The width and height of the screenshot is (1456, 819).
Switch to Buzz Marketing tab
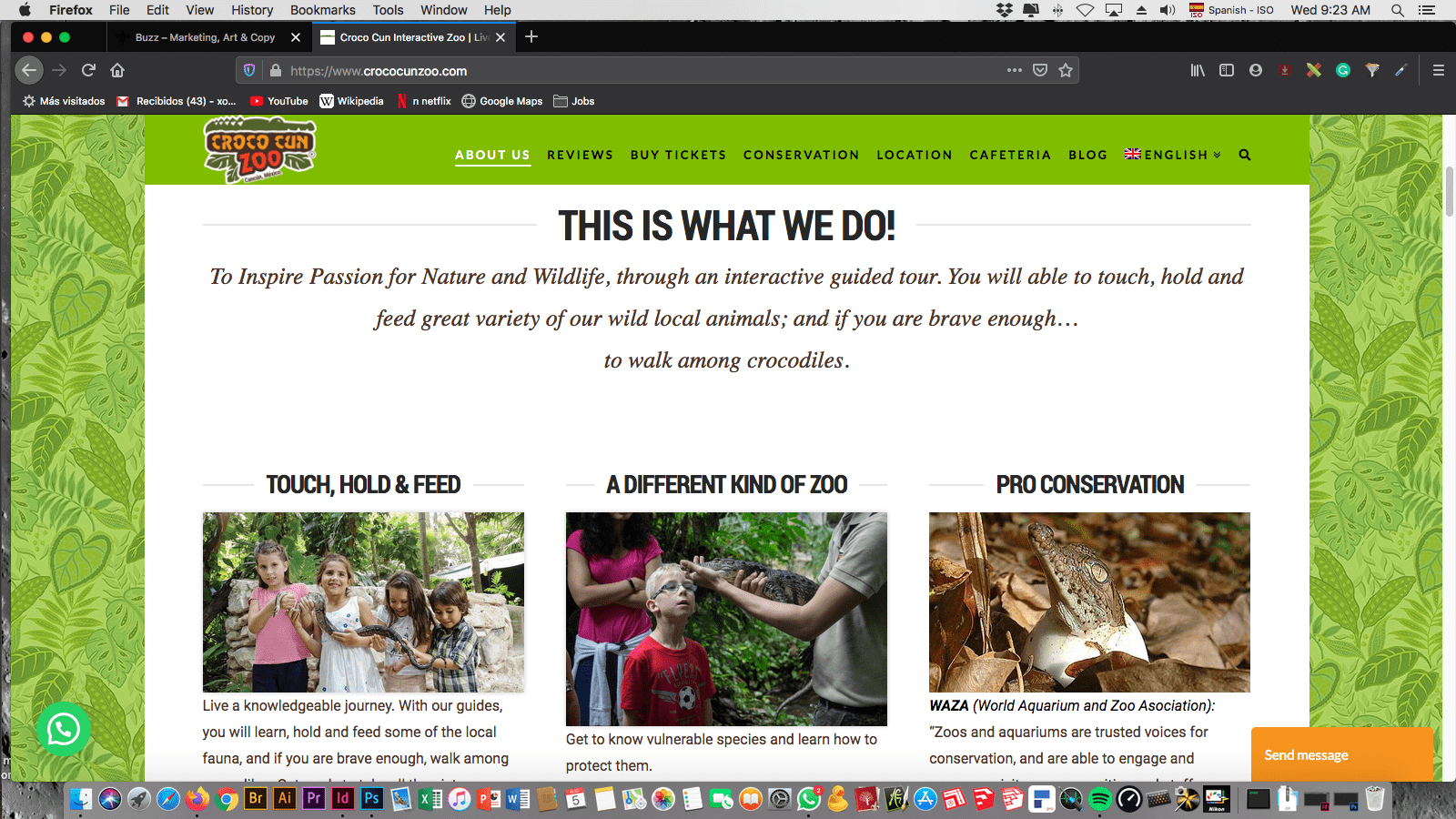[x=205, y=37]
